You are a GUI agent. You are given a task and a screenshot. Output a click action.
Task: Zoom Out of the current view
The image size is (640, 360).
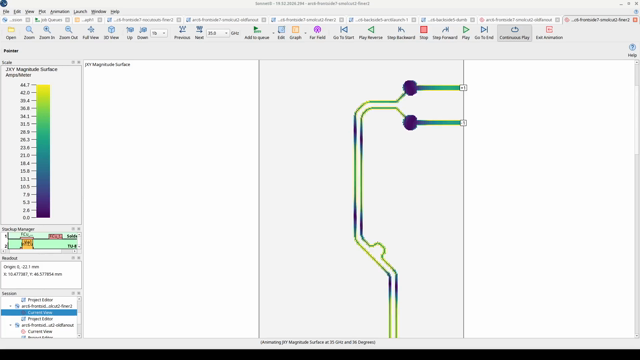point(68,33)
